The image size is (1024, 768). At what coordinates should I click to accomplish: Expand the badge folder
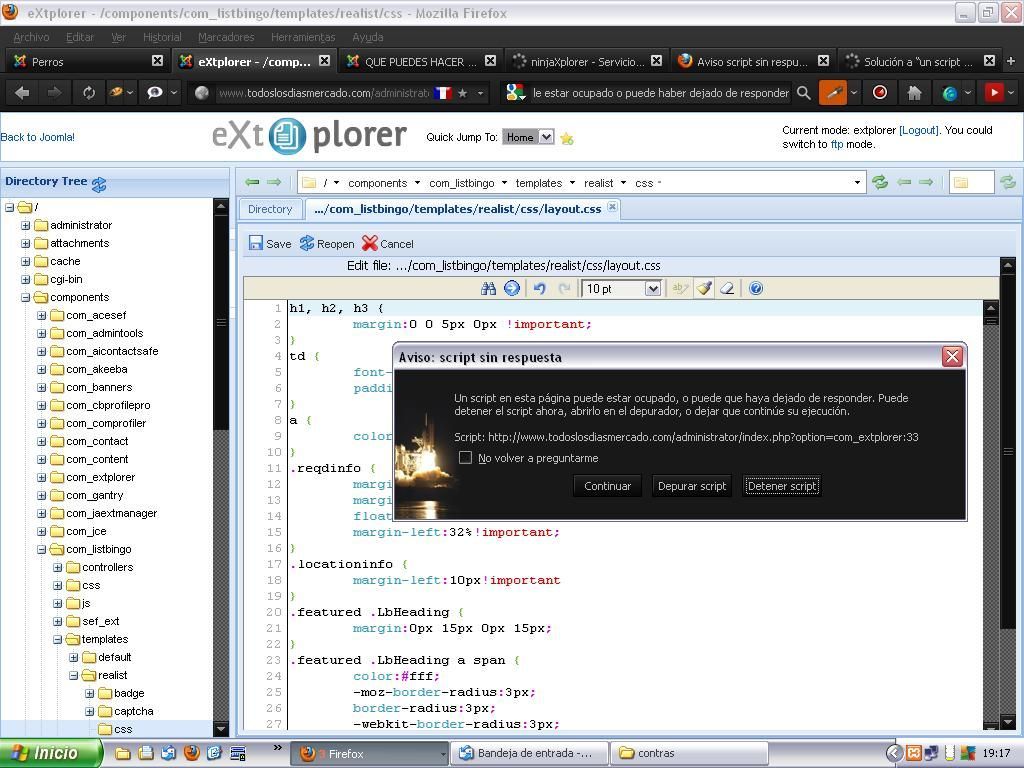click(x=89, y=694)
